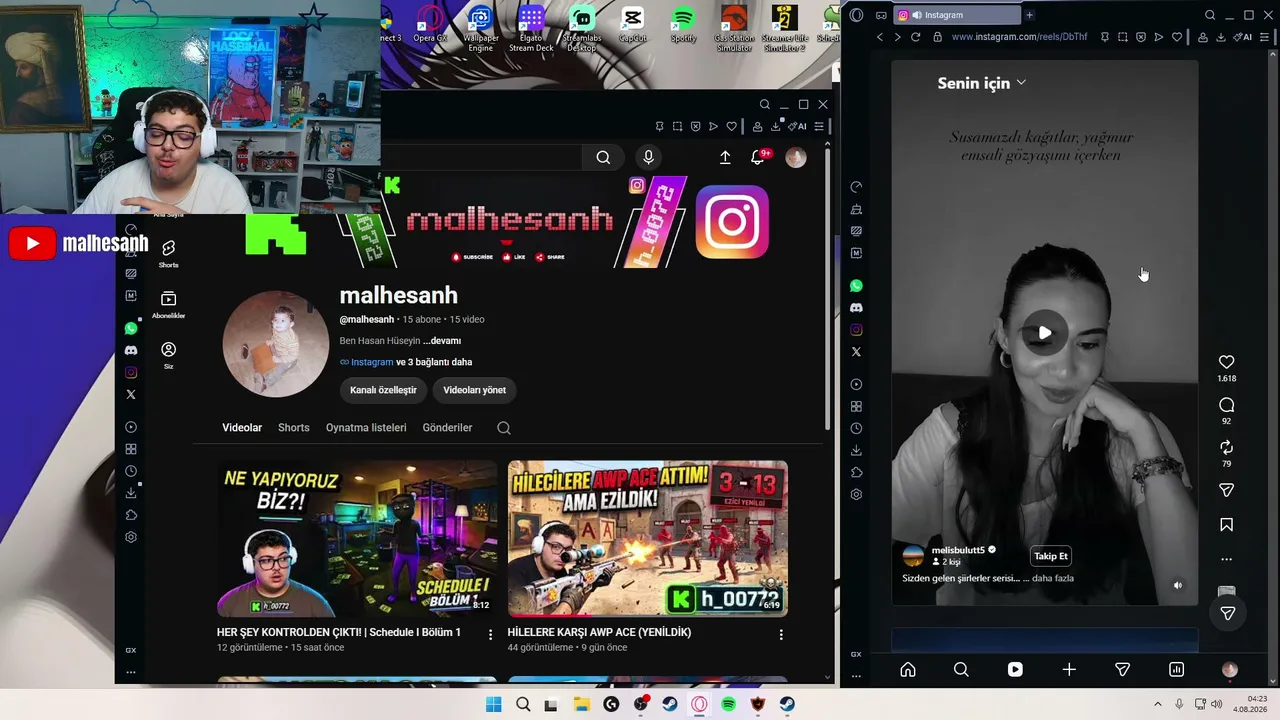Like the Instagram reel with the heart

1227,362
